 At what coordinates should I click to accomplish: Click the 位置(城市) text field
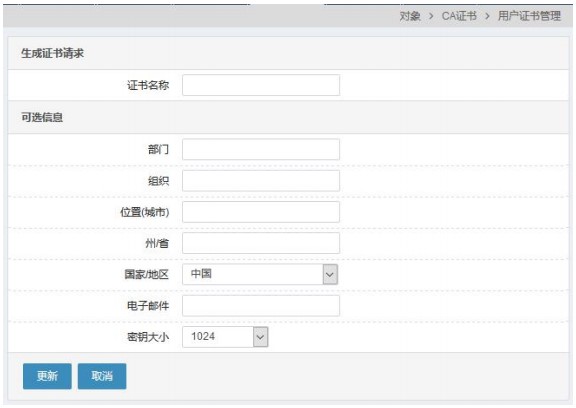pos(261,212)
